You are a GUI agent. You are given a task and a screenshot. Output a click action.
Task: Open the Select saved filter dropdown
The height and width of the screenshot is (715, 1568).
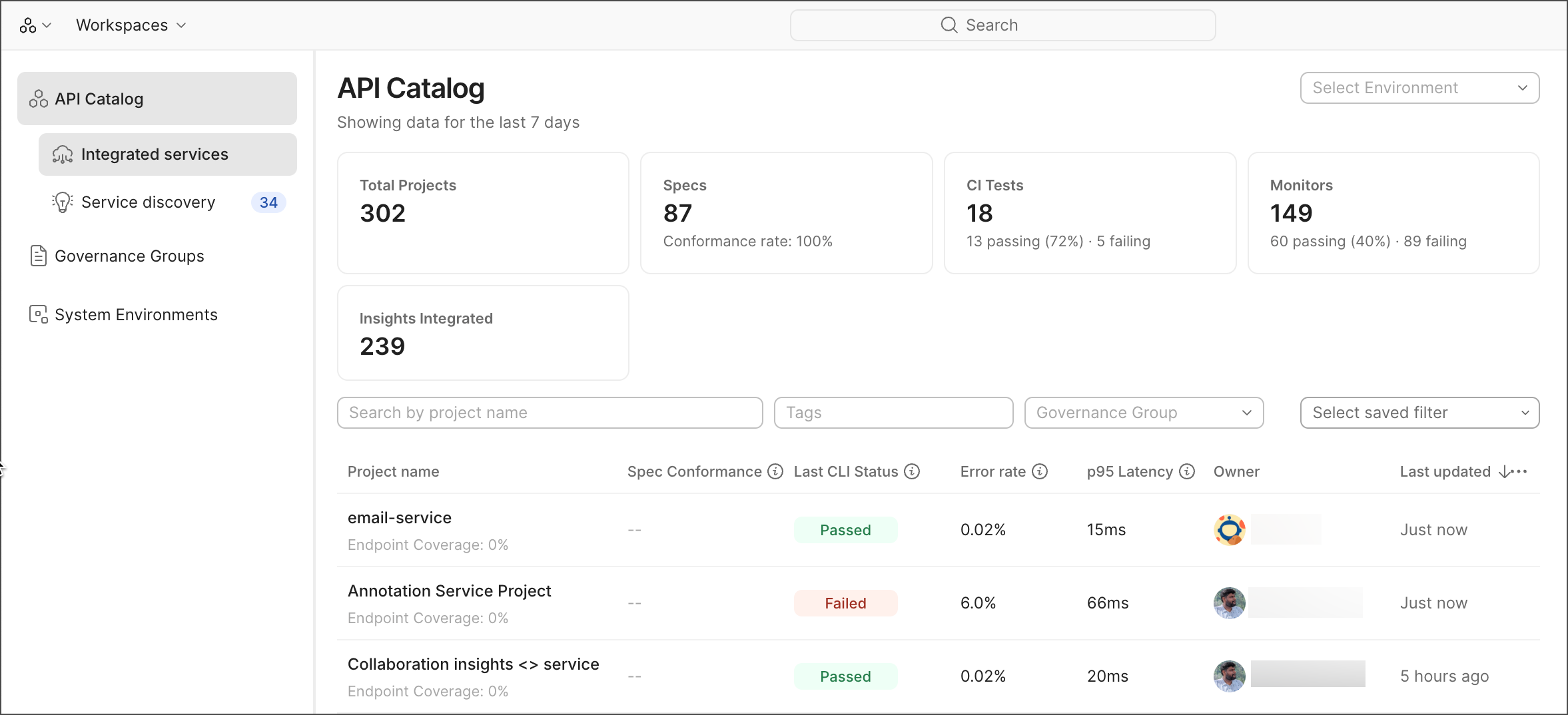tap(1419, 413)
